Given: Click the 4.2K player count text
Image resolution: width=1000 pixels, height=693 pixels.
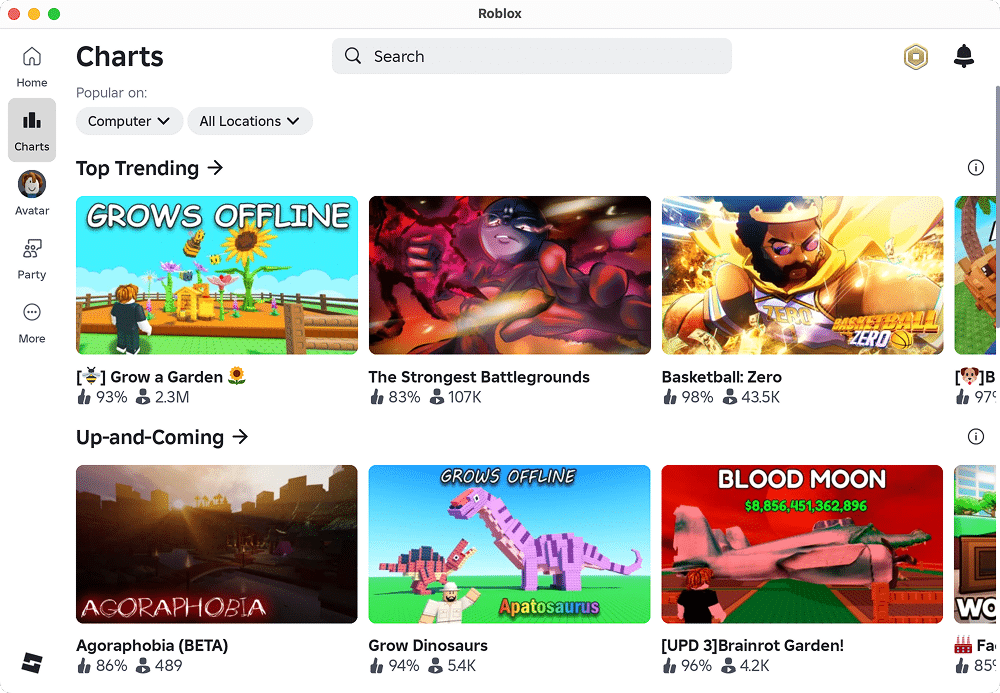Looking at the screenshot, I should pyautogui.click(x=754, y=666).
